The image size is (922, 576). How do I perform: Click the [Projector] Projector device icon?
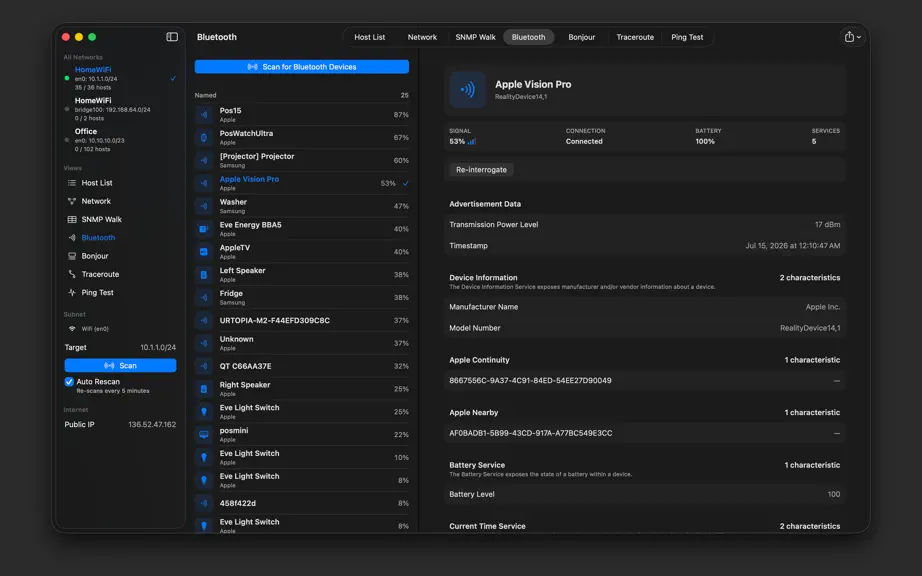click(x=204, y=160)
